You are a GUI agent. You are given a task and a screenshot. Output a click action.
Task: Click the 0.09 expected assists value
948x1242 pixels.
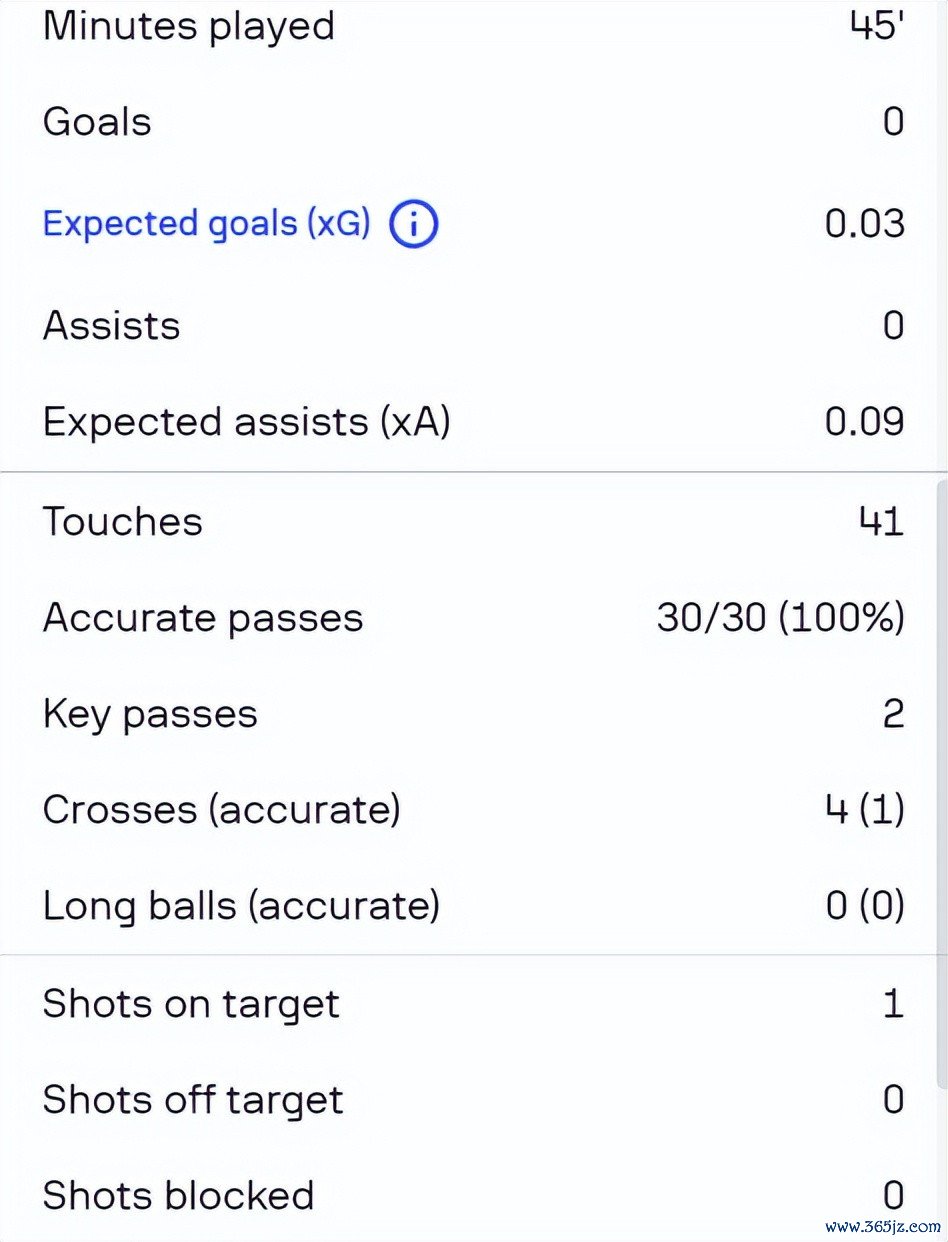[x=864, y=422]
